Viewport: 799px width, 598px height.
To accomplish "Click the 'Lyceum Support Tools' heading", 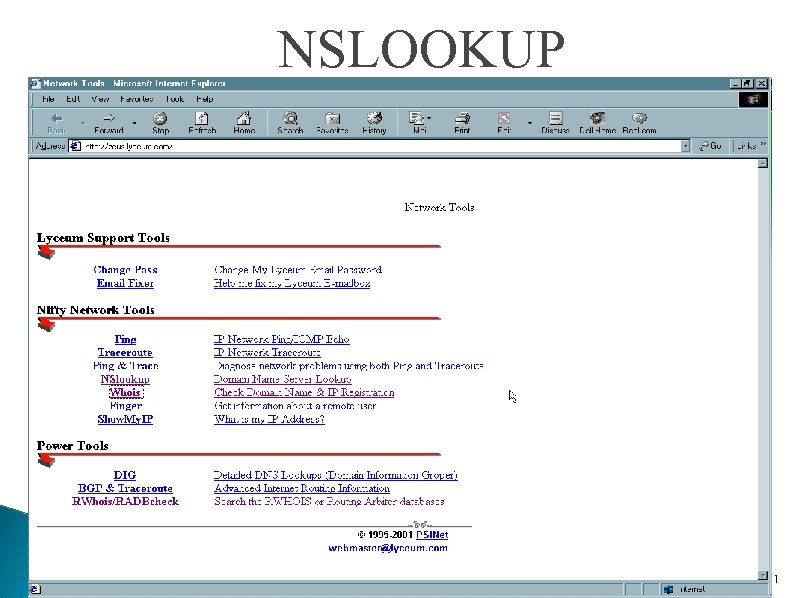I will (x=103, y=238).
